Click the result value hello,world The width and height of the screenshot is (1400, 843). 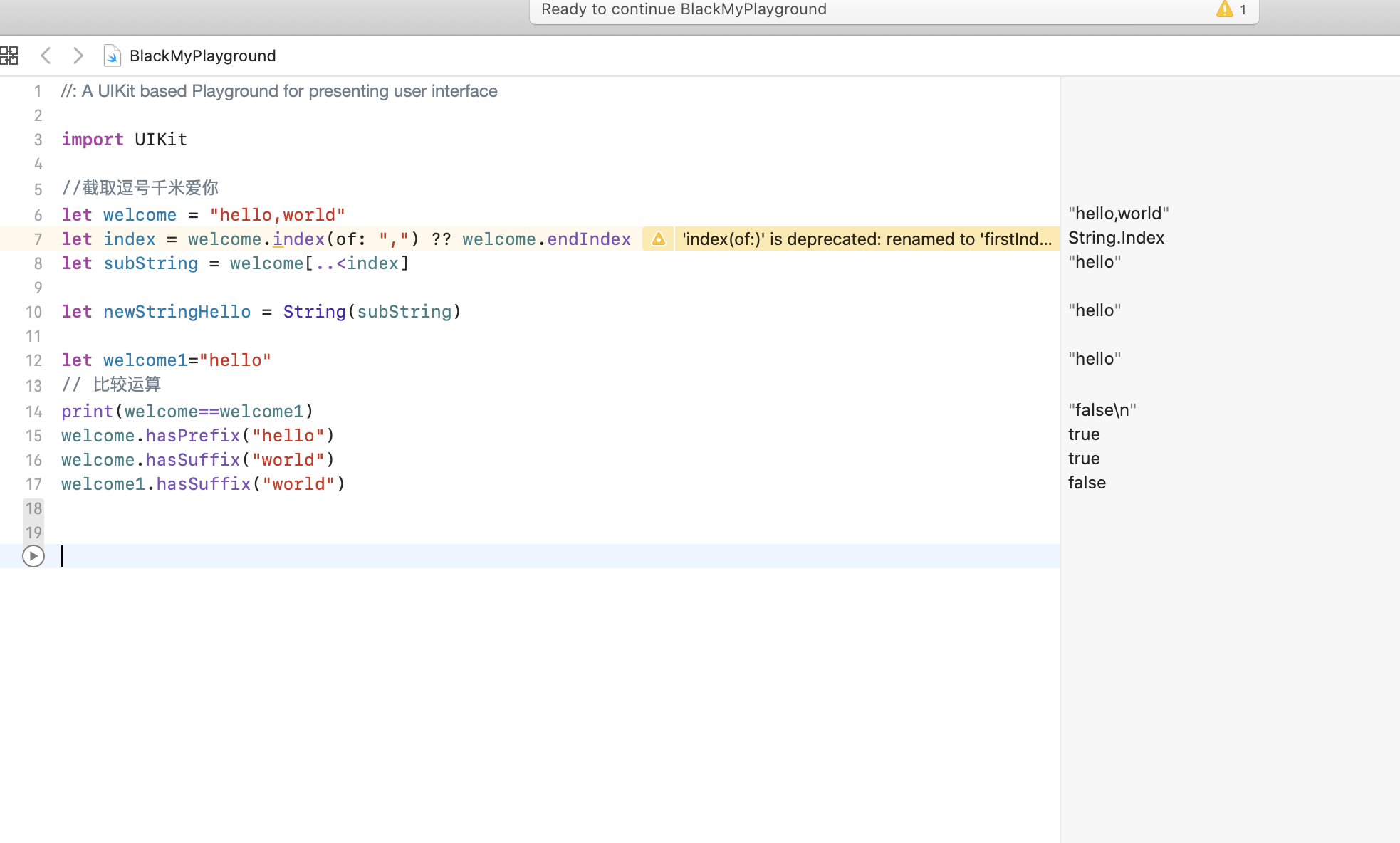pos(1118,212)
